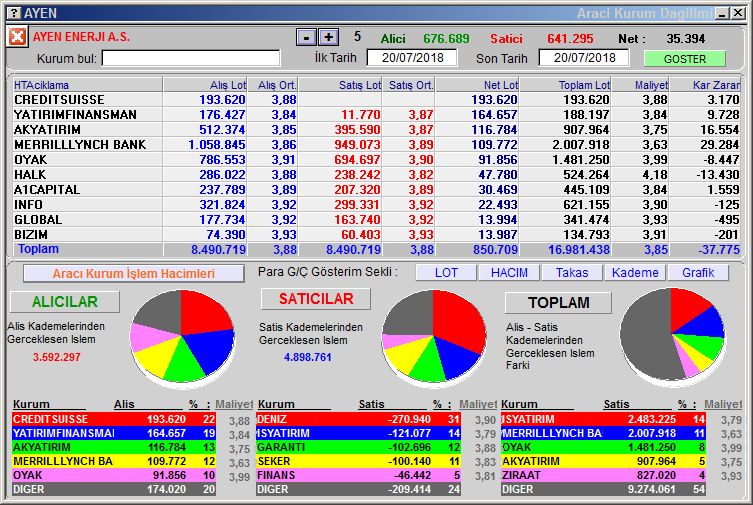Click the Toplam pie chart
The height and width of the screenshot is (505, 753).
(x=672, y=336)
